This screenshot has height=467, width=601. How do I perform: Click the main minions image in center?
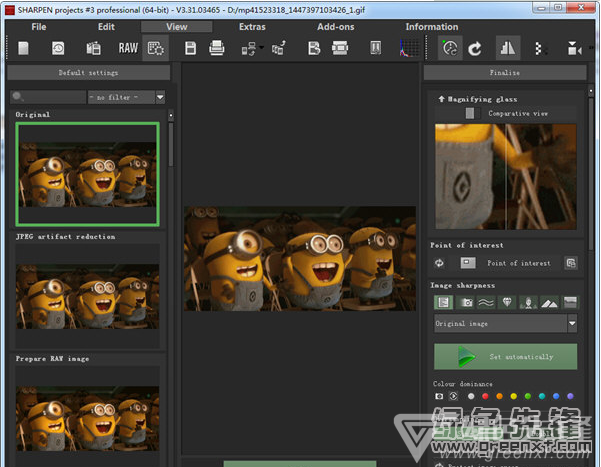tap(300, 258)
